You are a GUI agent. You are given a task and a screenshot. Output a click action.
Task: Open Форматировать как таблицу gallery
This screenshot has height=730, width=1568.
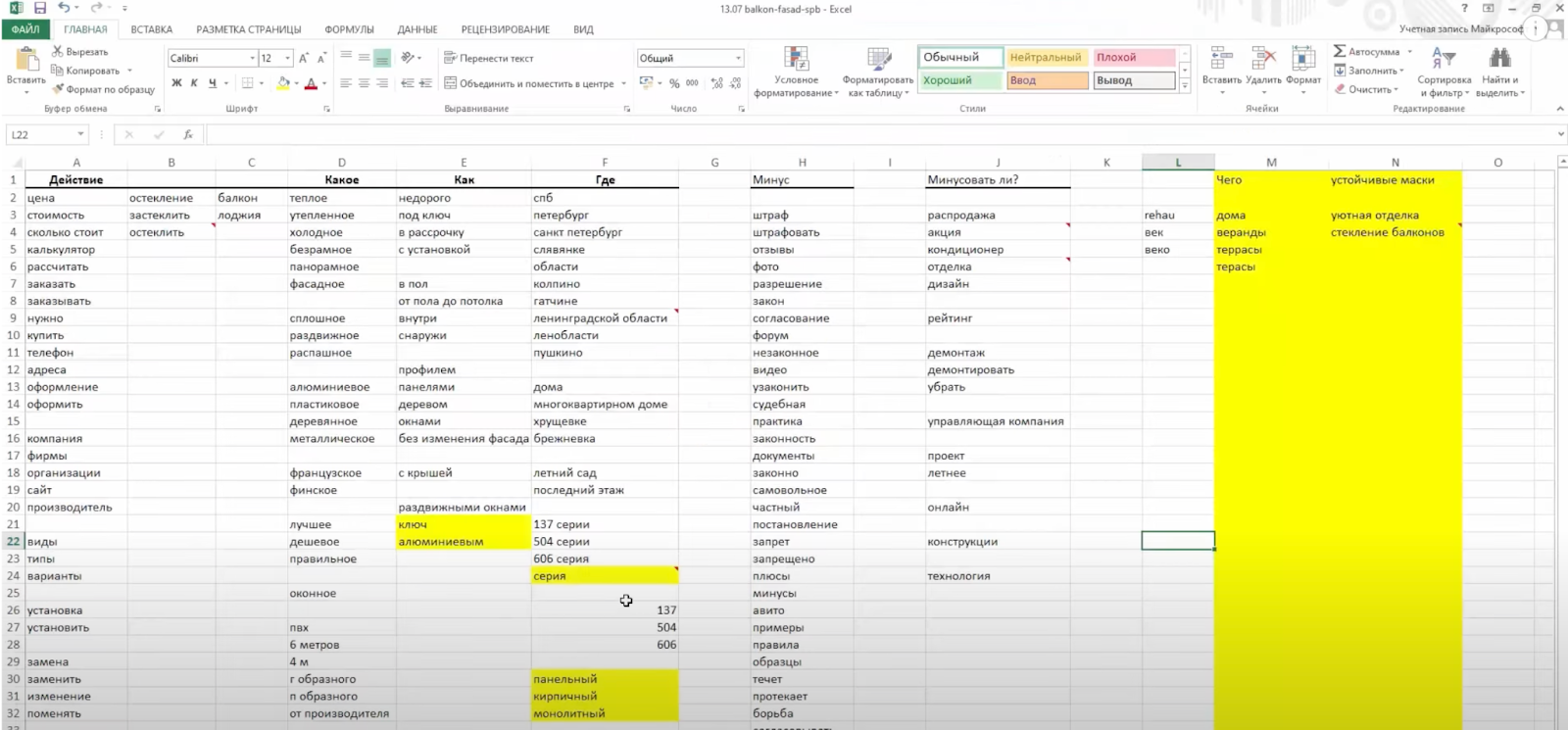(878, 72)
